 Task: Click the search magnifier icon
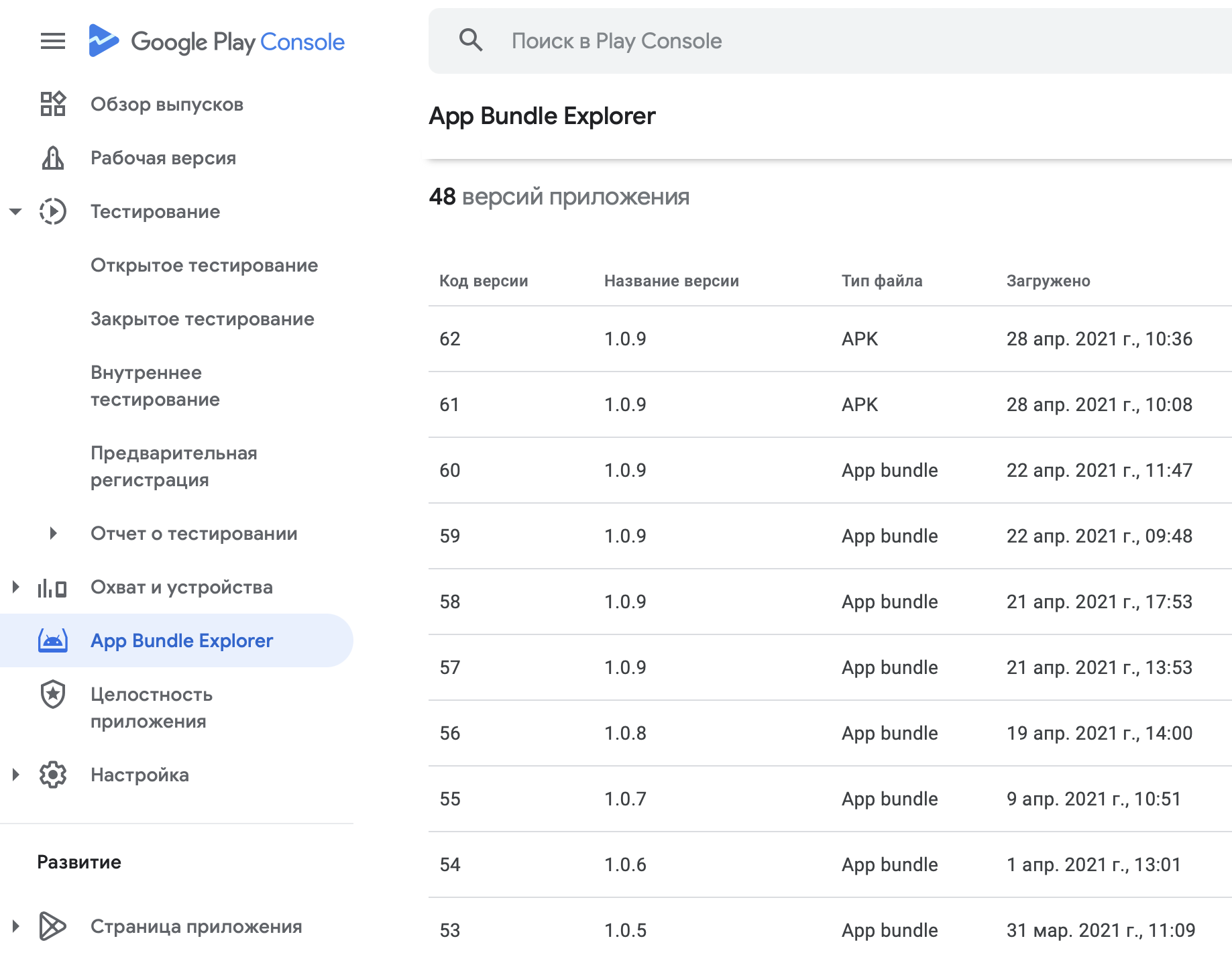(471, 41)
